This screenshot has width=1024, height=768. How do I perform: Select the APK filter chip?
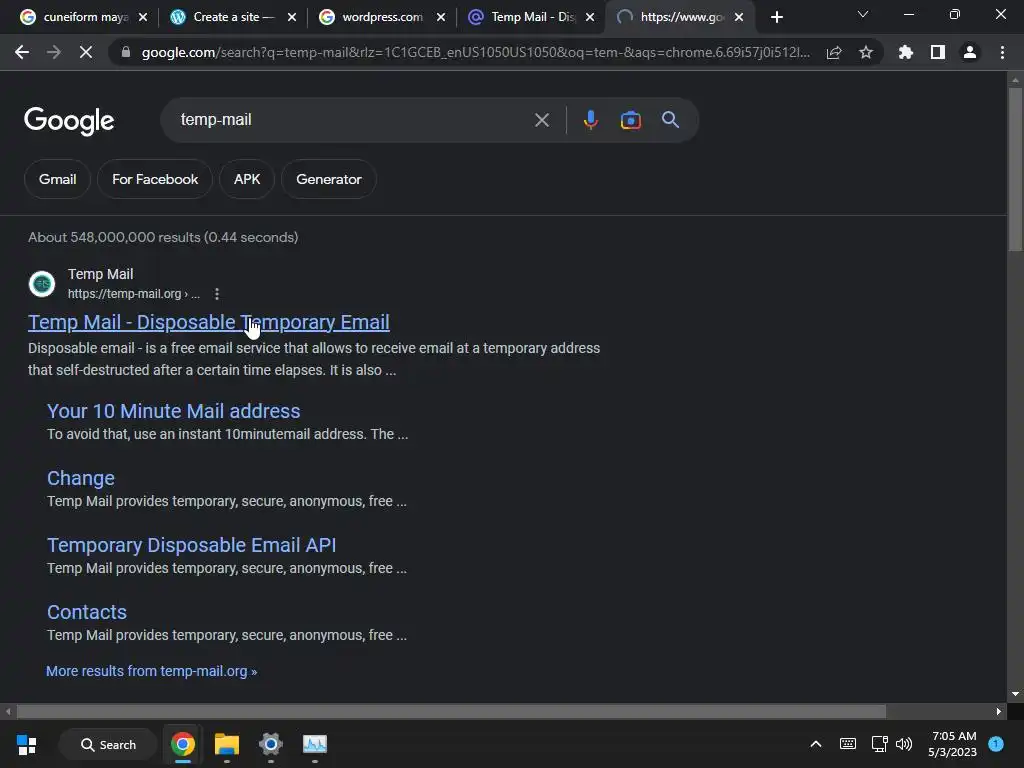click(247, 179)
